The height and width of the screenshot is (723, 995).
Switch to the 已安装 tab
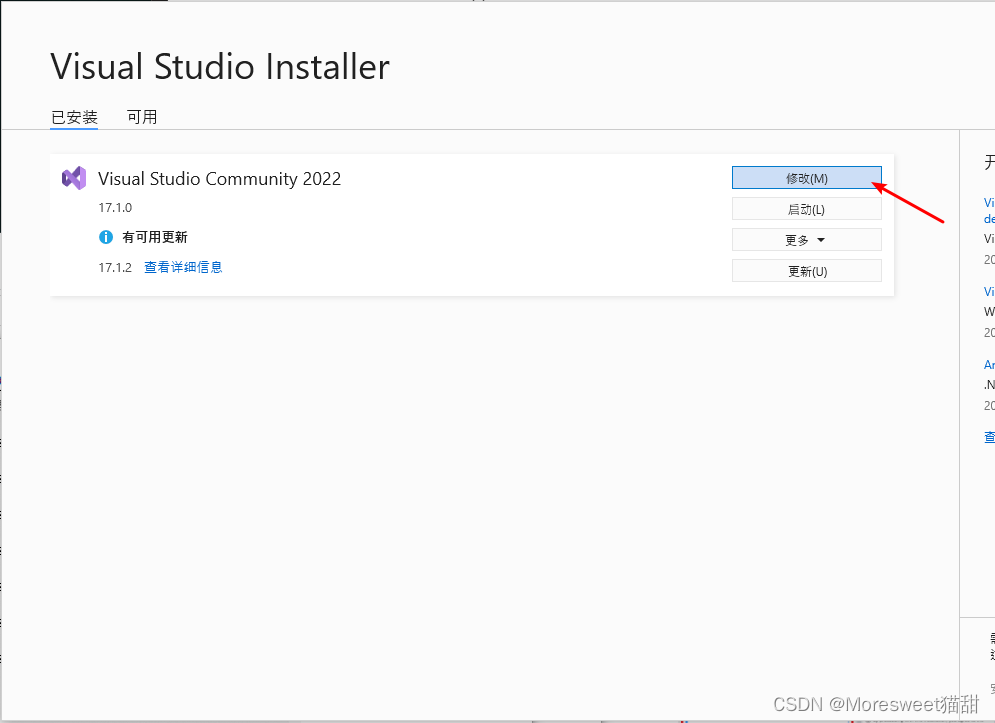click(74, 117)
